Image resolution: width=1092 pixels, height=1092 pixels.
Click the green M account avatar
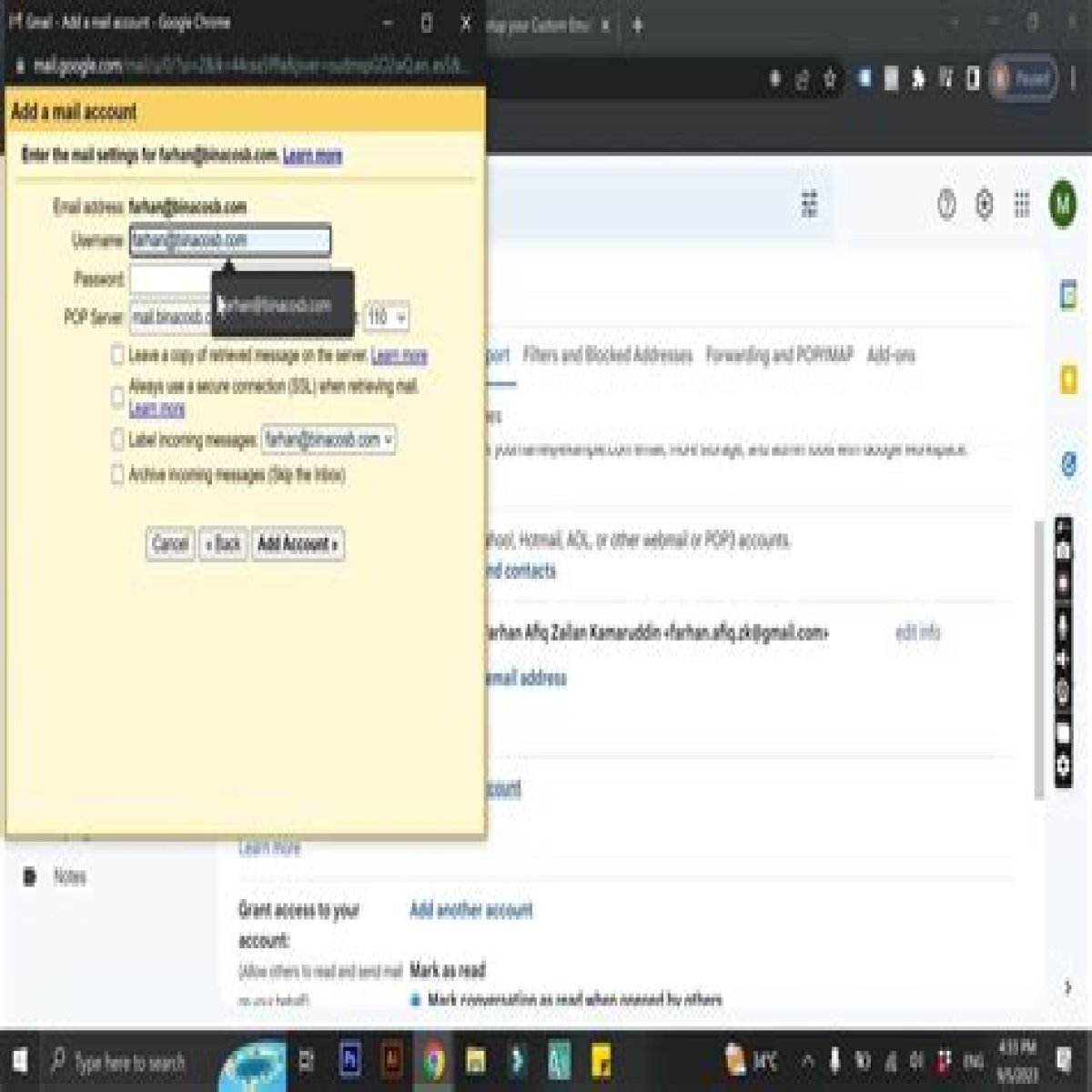click(1062, 205)
